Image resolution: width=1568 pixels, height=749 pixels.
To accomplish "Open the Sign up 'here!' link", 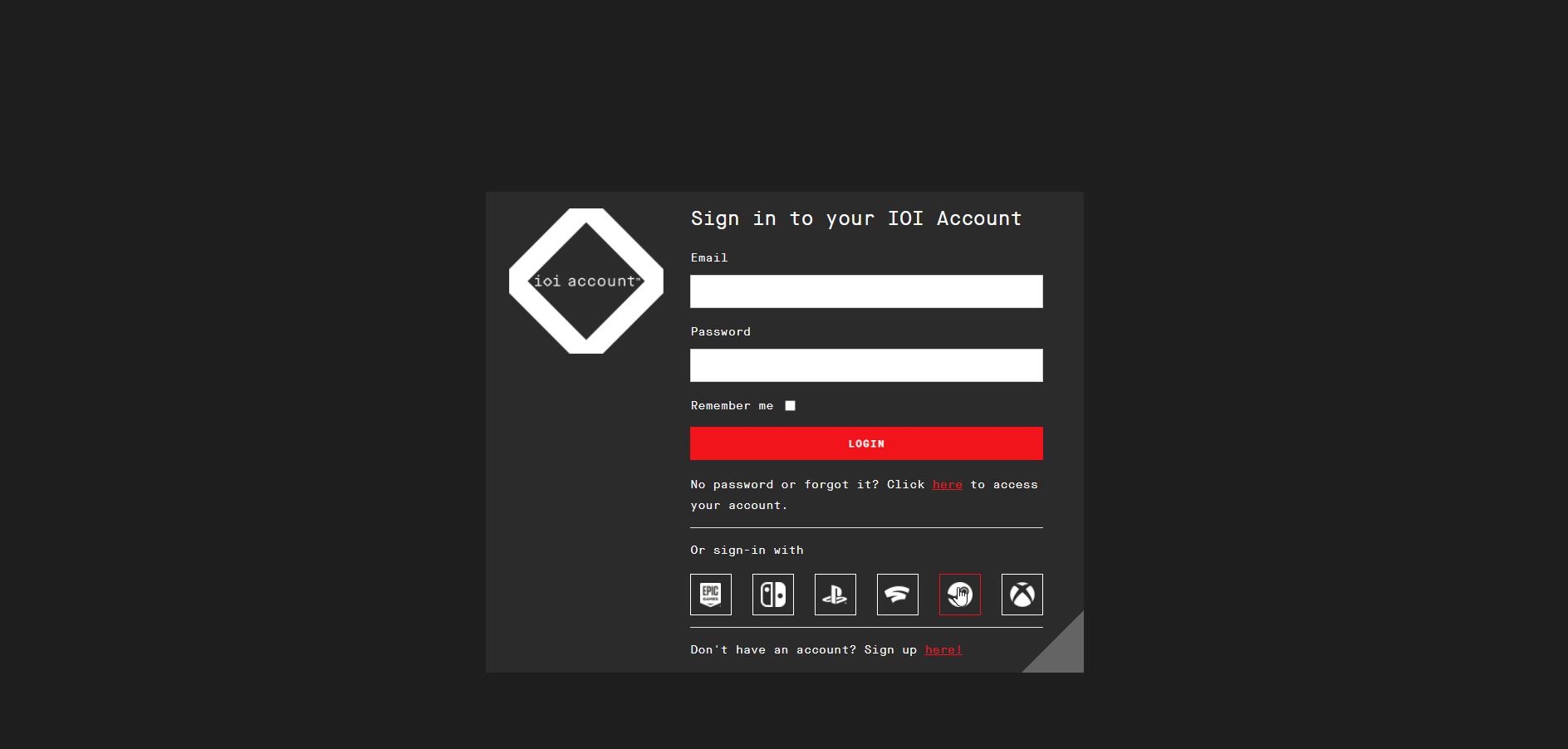I will pyautogui.click(x=943, y=649).
